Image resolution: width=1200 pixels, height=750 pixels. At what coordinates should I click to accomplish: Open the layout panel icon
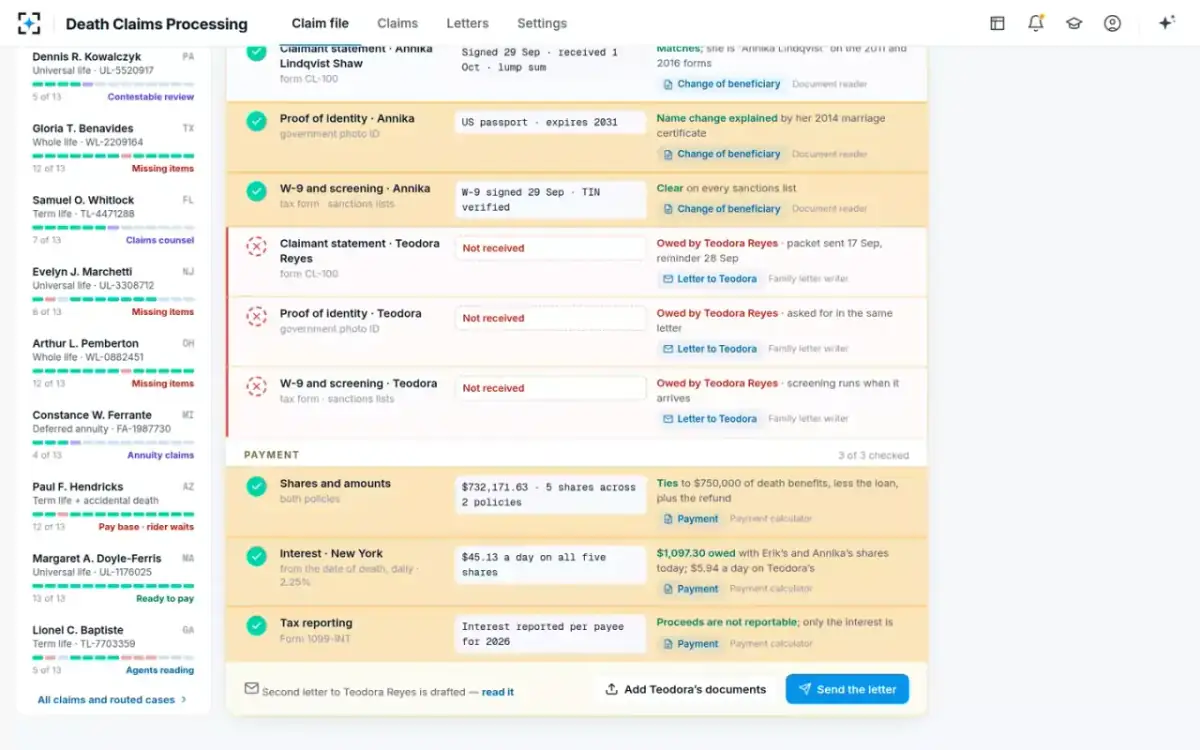click(997, 23)
